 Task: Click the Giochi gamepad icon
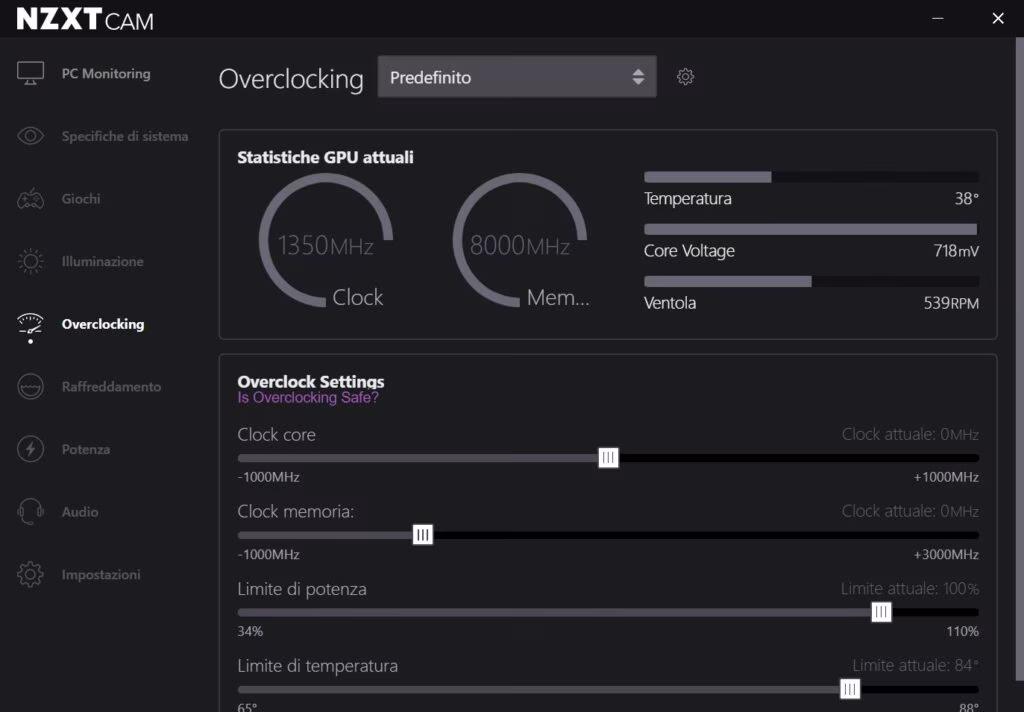(x=30, y=199)
